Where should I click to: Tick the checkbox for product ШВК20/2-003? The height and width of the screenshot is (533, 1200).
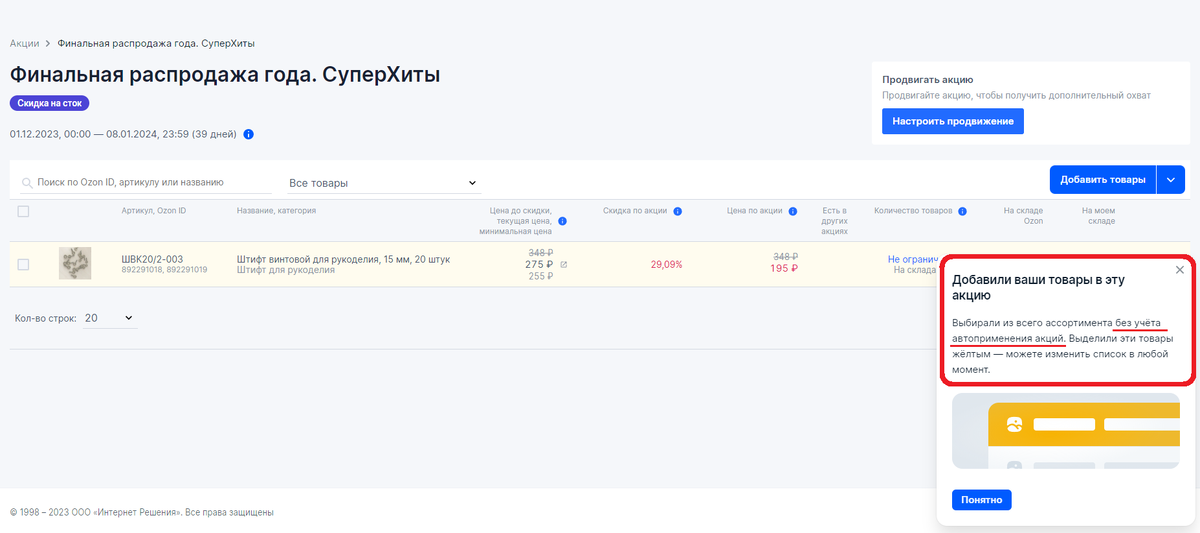coord(24,264)
